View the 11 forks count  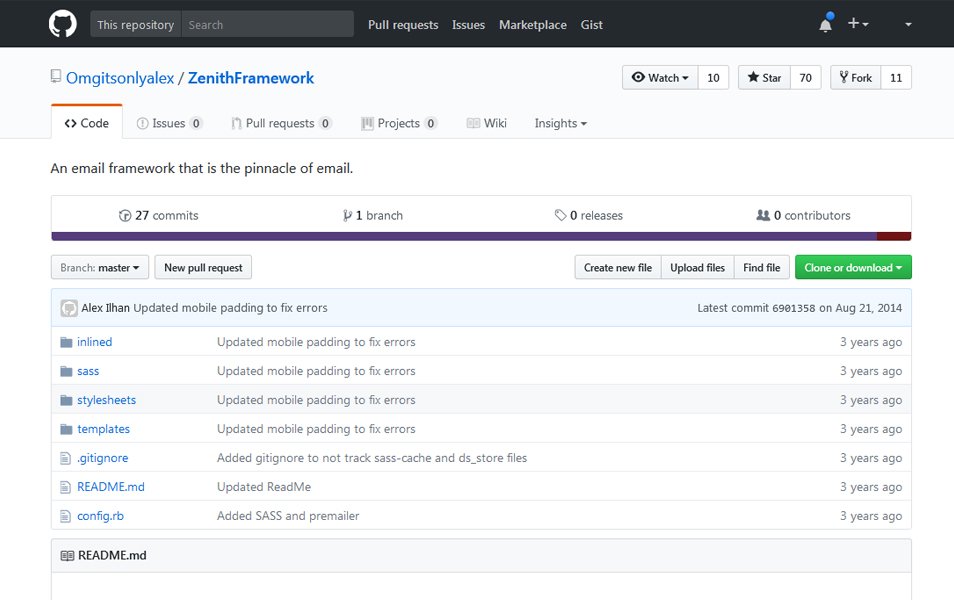pyautogui.click(x=896, y=77)
